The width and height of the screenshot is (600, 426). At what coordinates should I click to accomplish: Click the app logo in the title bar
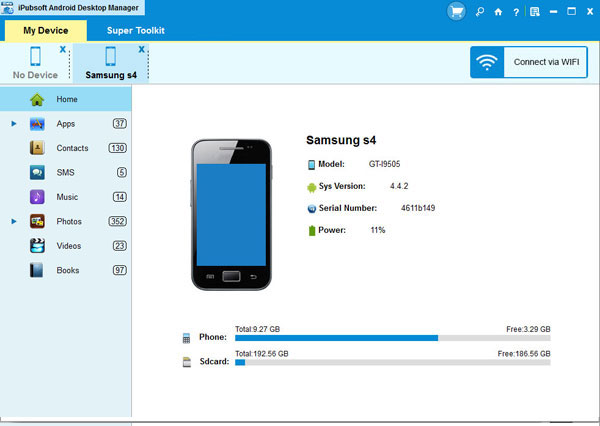point(7,8)
